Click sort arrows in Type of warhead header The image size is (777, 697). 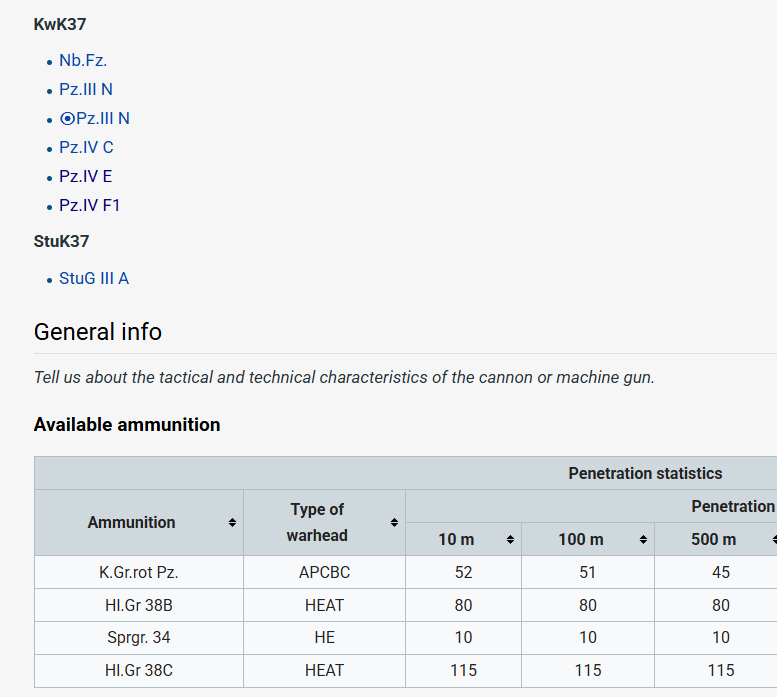tap(394, 523)
